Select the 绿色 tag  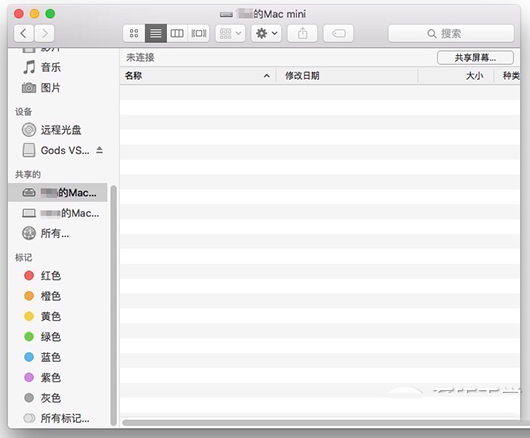(42, 337)
